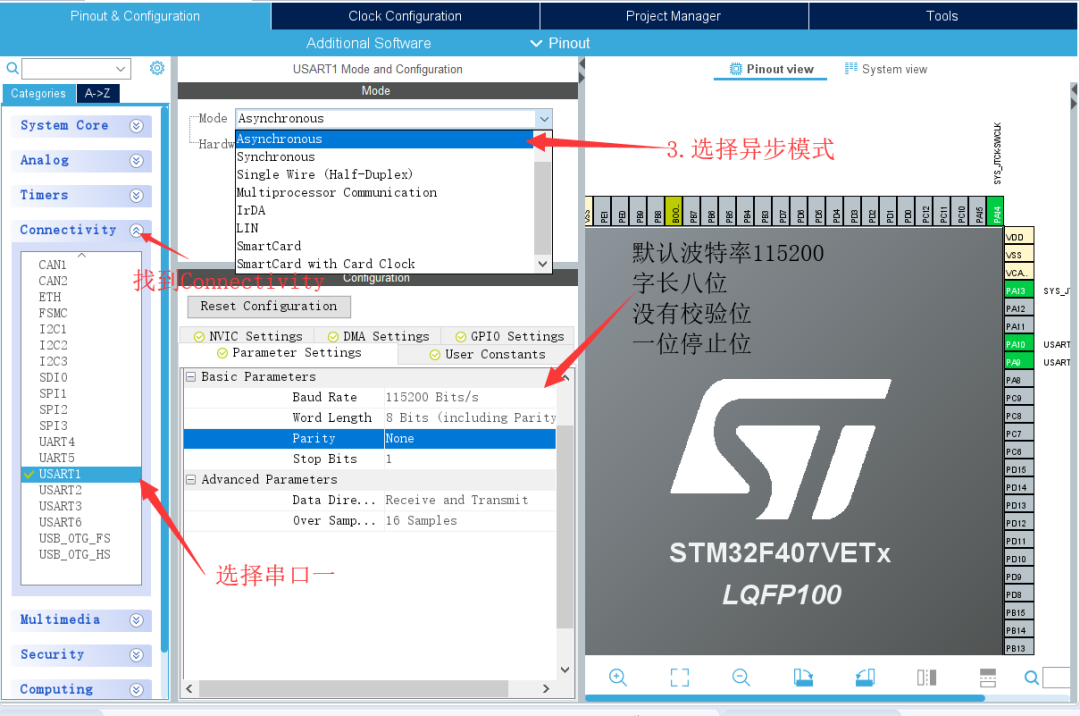
Task: Collapse the Connectivity category
Action: coord(136,230)
